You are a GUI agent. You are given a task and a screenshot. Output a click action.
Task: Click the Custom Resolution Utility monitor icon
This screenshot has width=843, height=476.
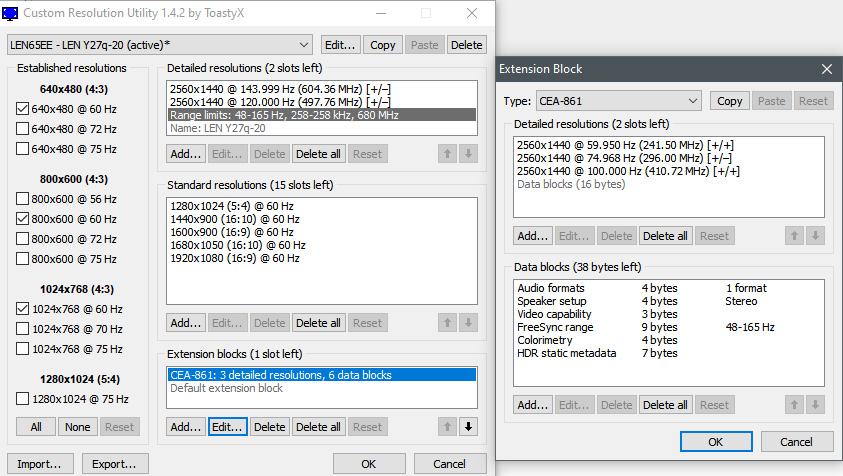(10, 13)
